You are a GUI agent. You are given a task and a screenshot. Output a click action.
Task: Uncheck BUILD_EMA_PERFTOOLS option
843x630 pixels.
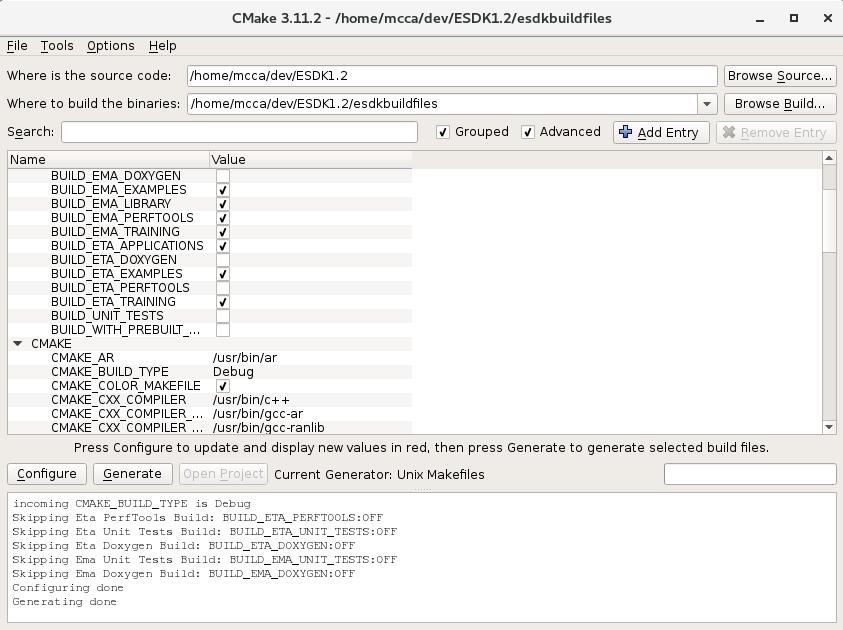(223, 218)
